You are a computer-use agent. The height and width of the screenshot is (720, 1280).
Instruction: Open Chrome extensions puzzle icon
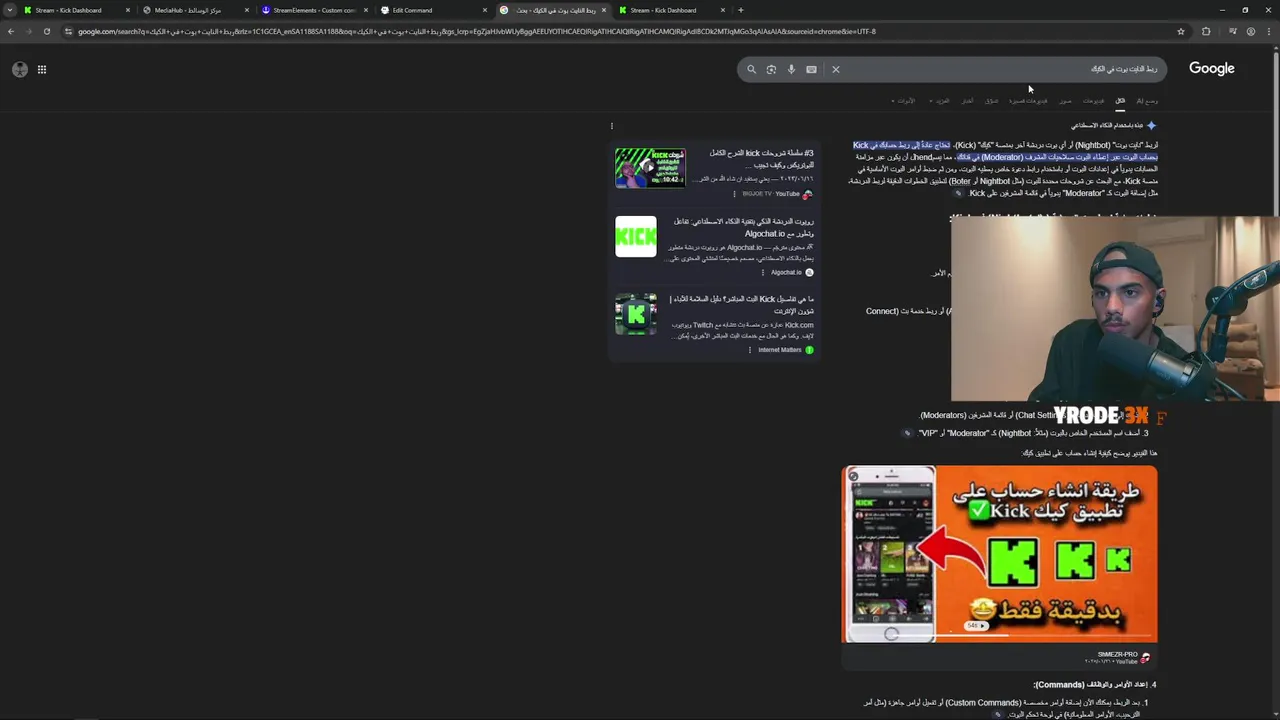click(1206, 31)
